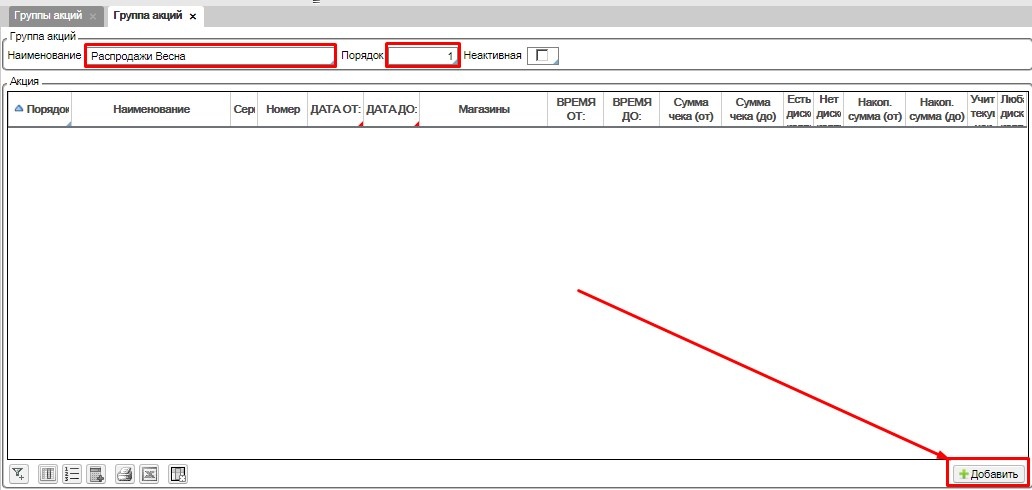Close the Группы акций tab

93,17
